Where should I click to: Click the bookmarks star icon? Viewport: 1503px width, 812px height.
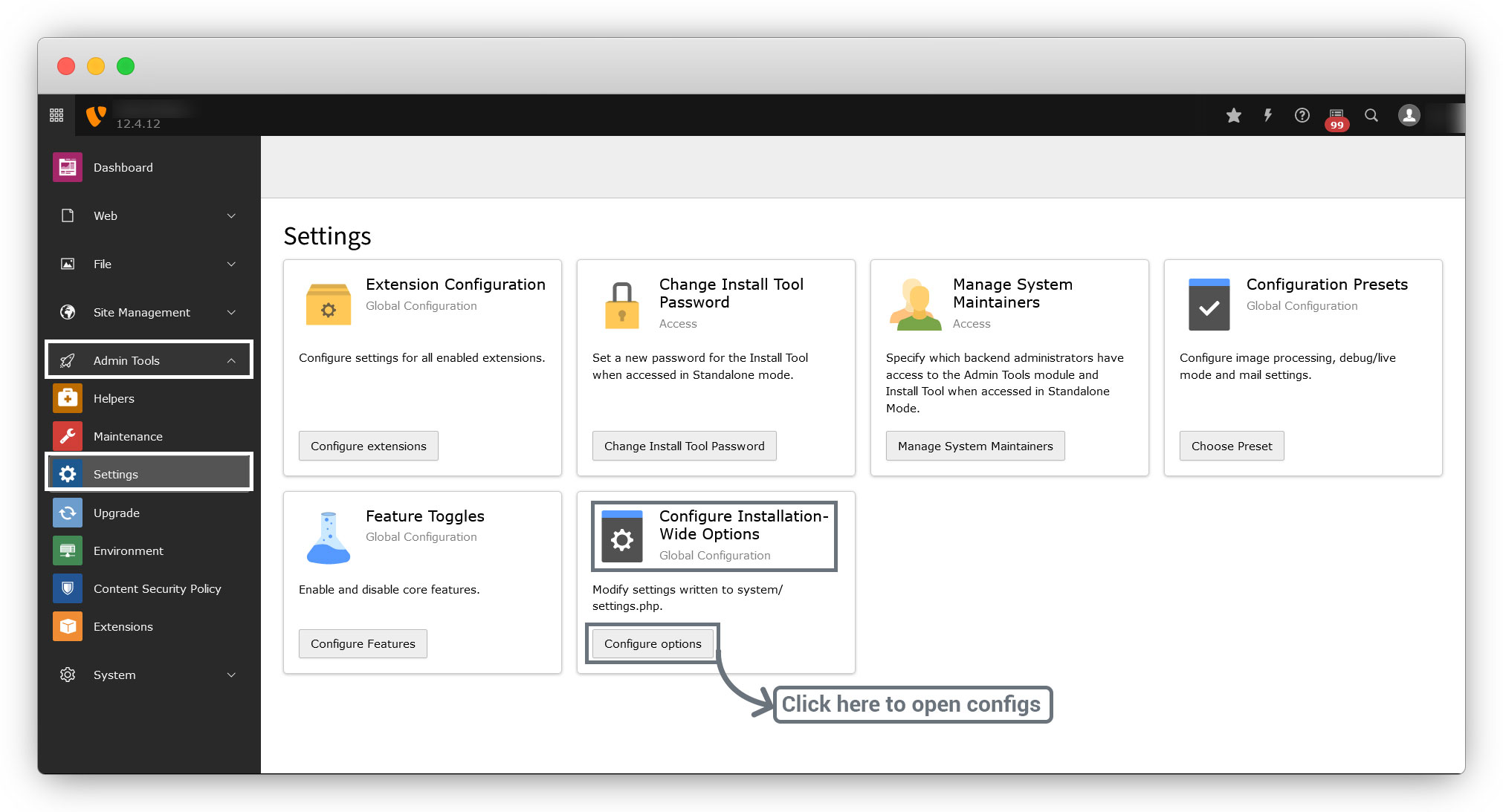tap(1233, 115)
